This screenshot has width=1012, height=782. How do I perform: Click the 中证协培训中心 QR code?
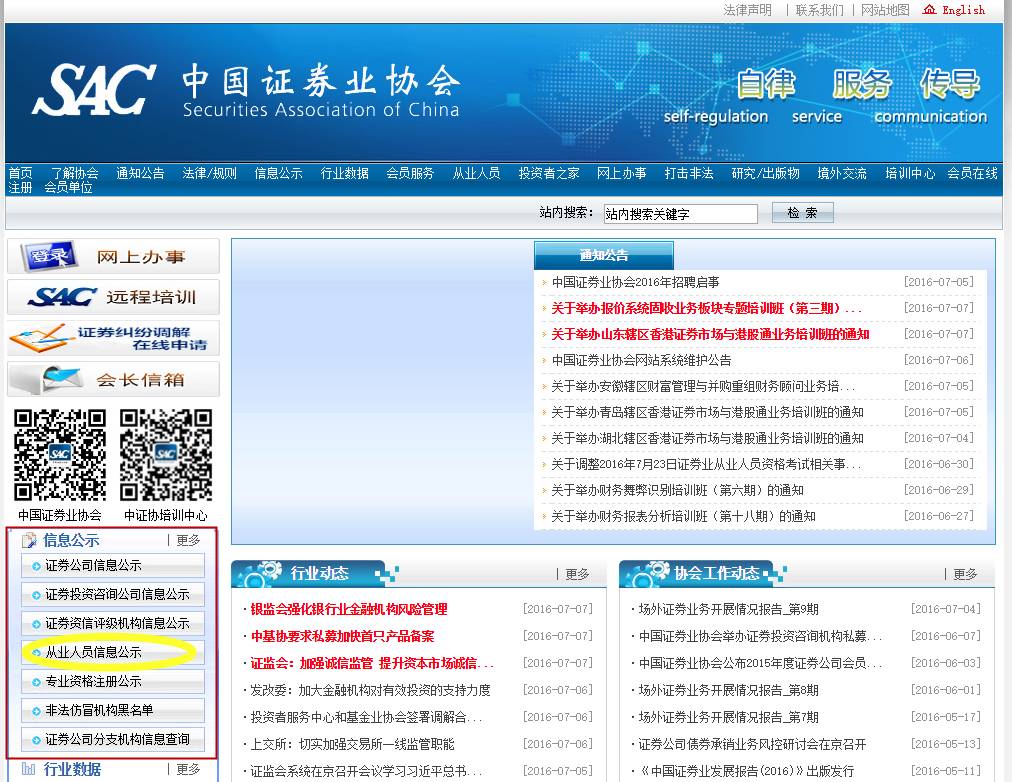point(166,455)
